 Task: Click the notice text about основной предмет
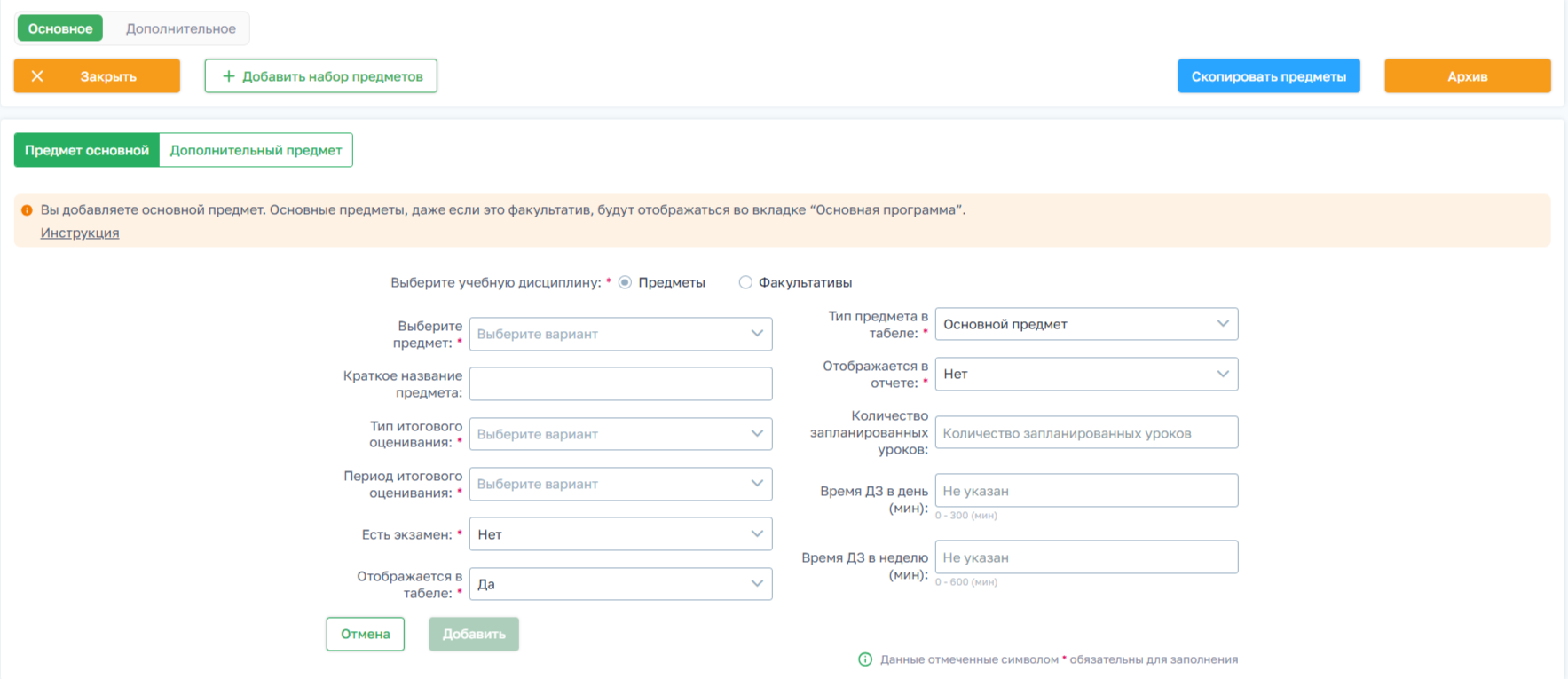[503, 210]
